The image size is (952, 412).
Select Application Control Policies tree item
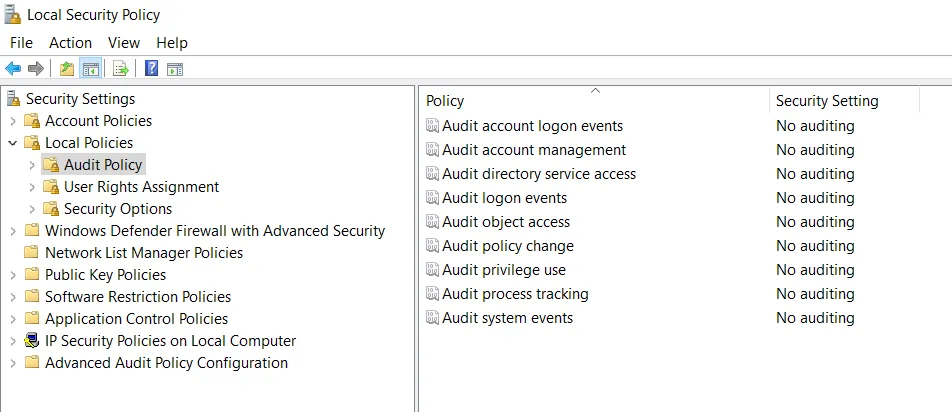(137, 319)
